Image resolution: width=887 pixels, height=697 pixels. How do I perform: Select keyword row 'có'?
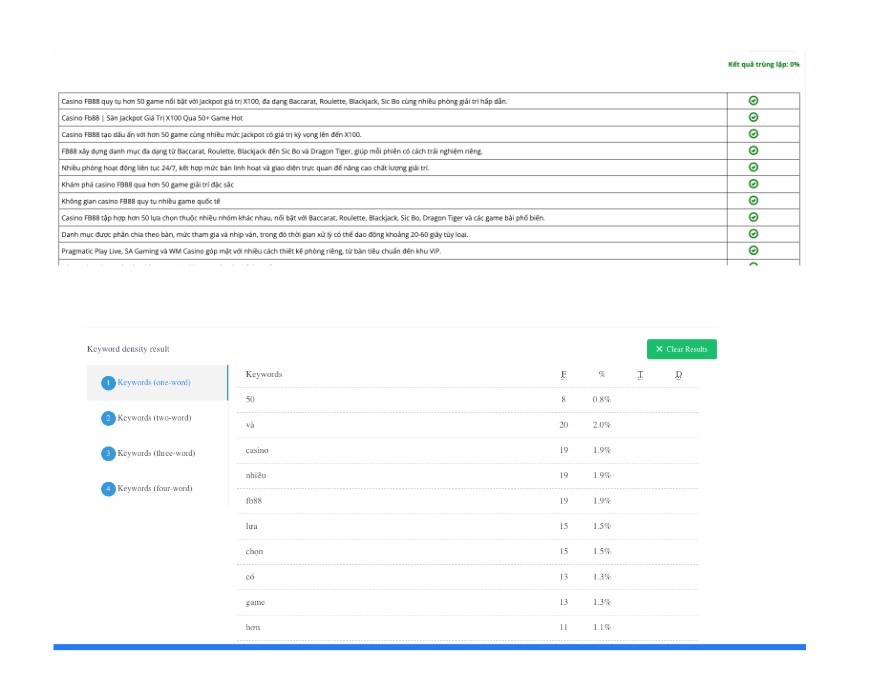coord(467,577)
